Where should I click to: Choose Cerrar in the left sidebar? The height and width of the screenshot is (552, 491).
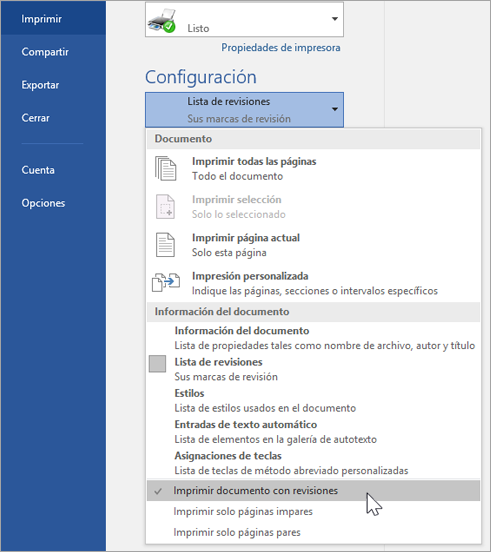36,118
